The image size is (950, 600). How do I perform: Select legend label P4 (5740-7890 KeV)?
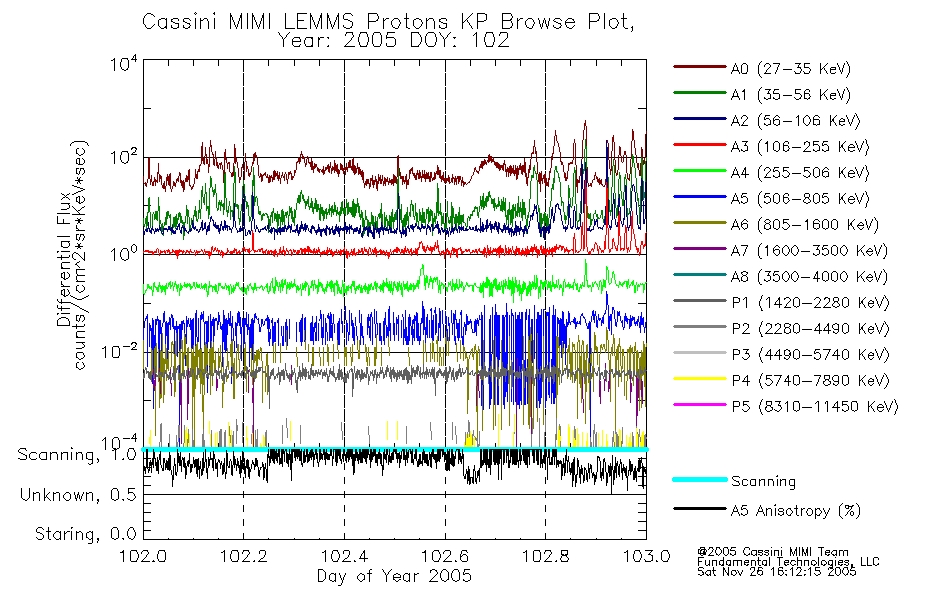810,381
